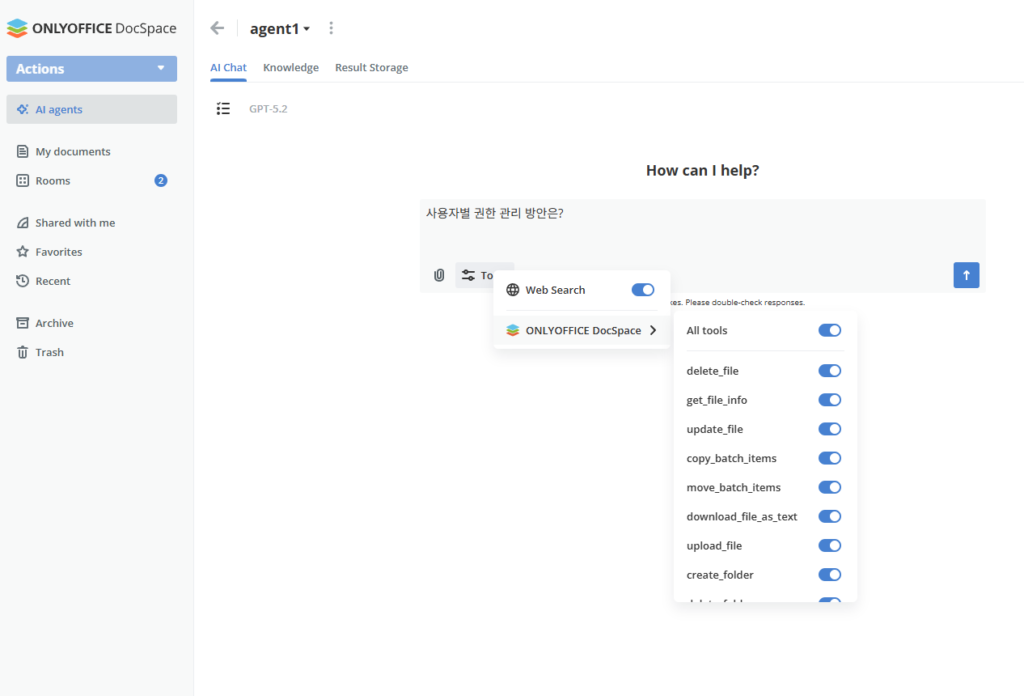The width and height of the screenshot is (1024, 696).
Task: Send the message with the up-arrow button
Action: click(966, 275)
